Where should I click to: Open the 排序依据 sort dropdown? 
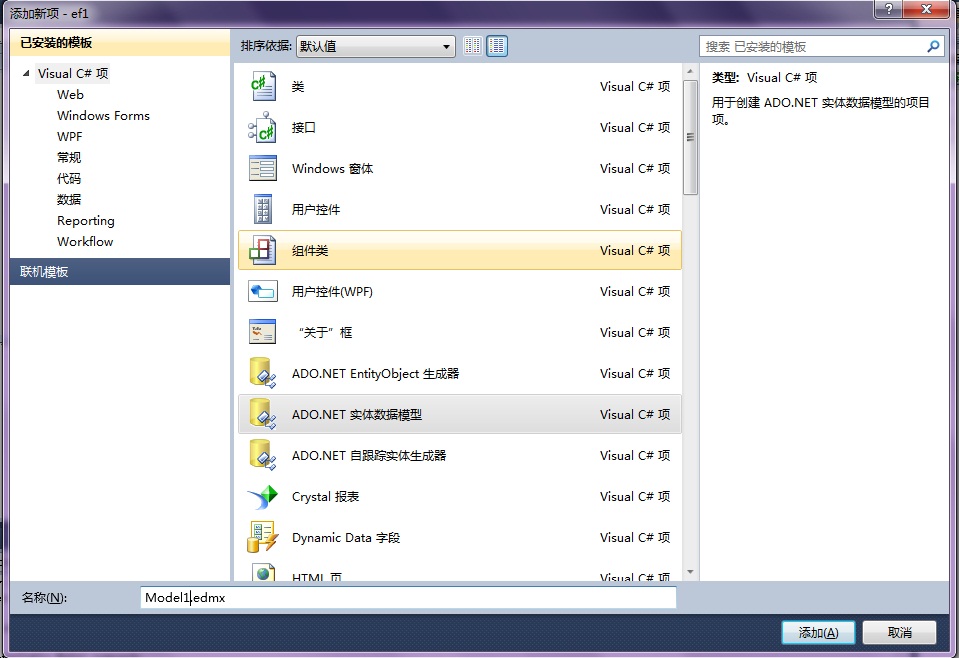[375, 46]
